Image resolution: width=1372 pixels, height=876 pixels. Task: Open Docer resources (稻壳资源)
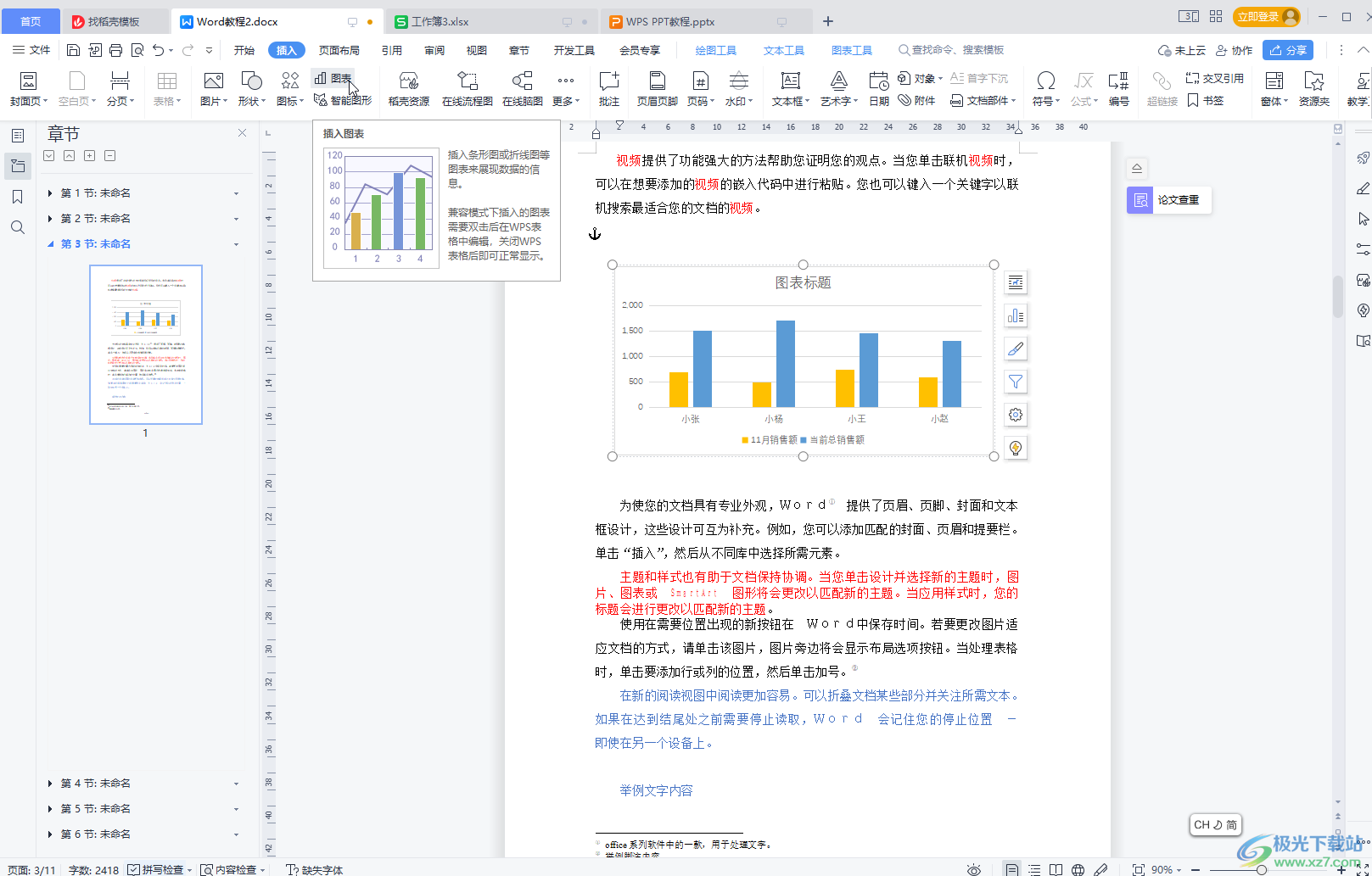[409, 89]
